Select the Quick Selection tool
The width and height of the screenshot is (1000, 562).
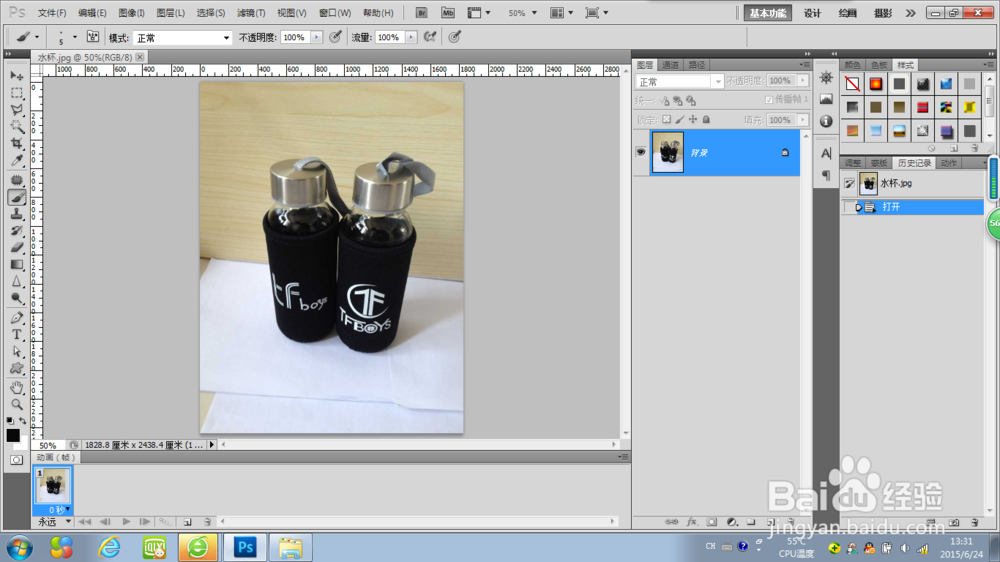pos(17,127)
